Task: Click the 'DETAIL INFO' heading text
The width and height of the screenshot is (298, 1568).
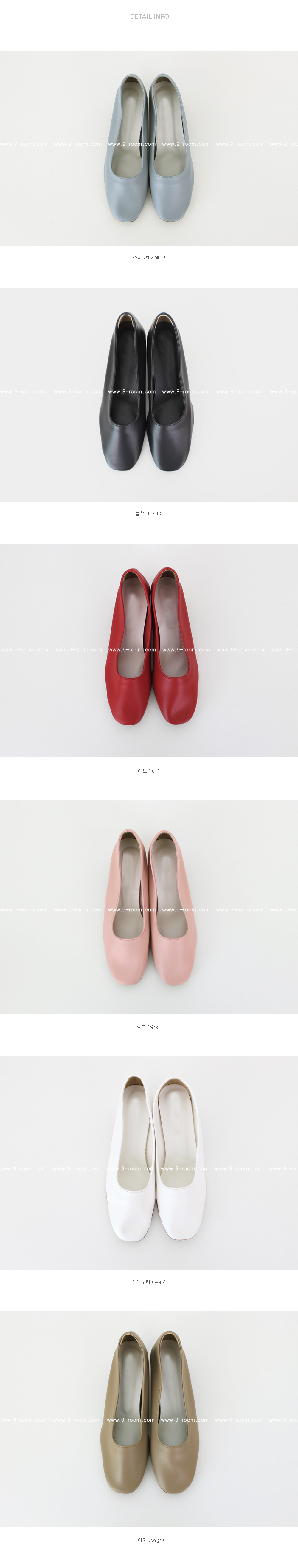Action: [150, 16]
